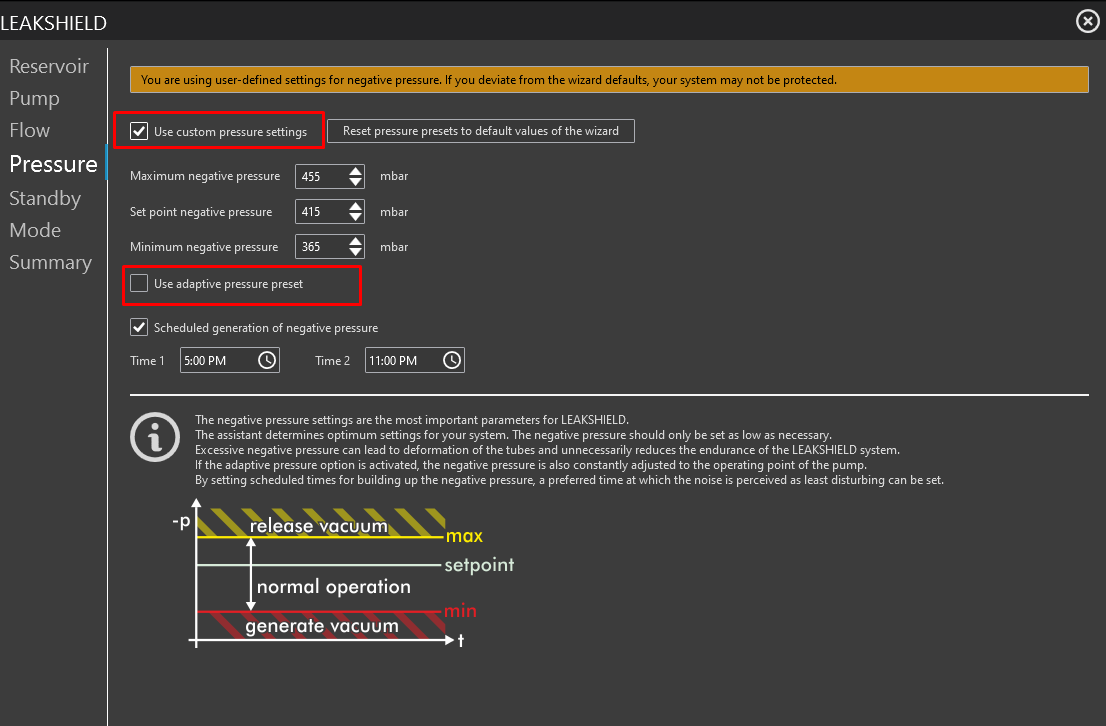Disable Scheduled generation of negative pressure
The width and height of the screenshot is (1106, 726).
[x=139, y=328]
